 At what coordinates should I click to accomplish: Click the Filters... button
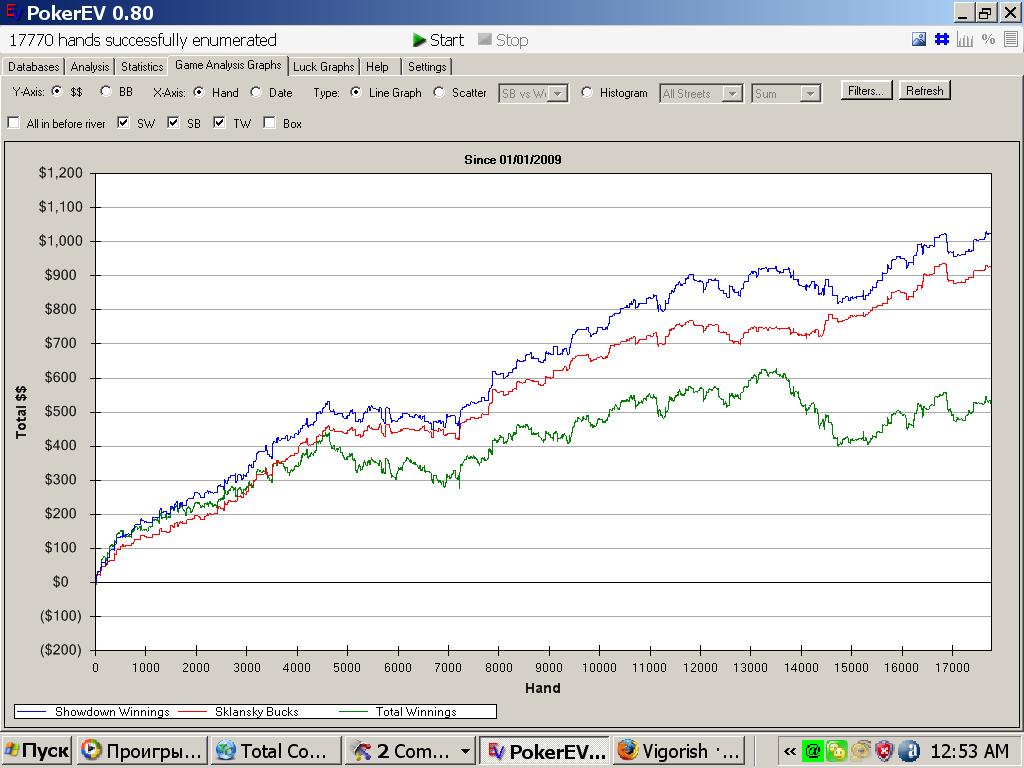[x=866, y=91]
